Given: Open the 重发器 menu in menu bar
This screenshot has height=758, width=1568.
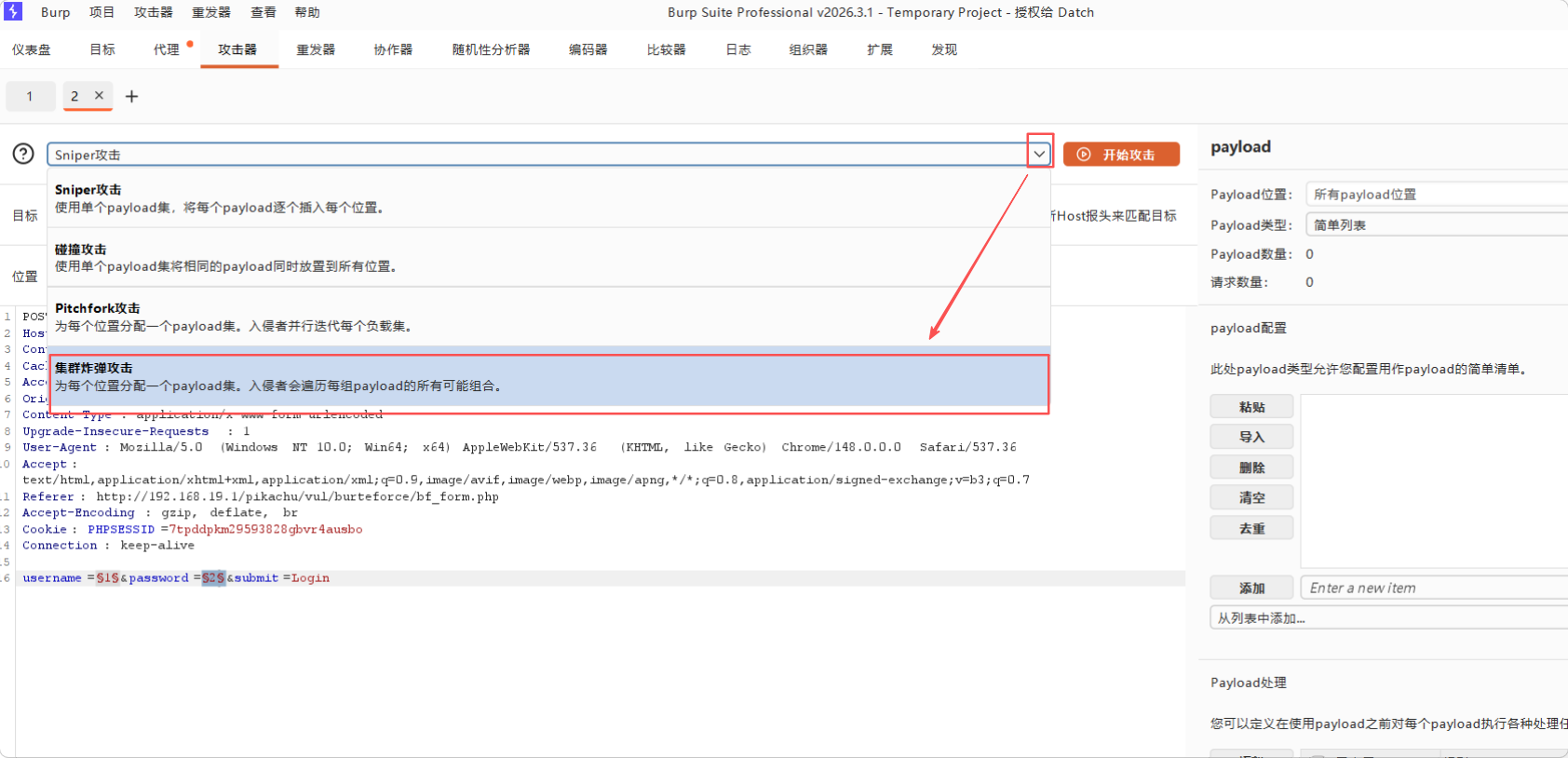Looking at the screenshot, I should coord(211,12).
